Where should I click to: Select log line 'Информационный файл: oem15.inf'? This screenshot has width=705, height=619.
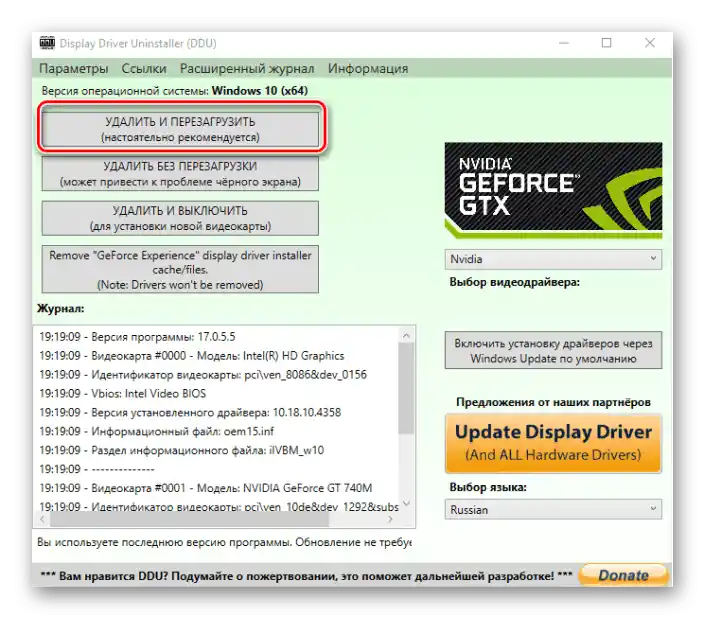(x=156, y=431)
